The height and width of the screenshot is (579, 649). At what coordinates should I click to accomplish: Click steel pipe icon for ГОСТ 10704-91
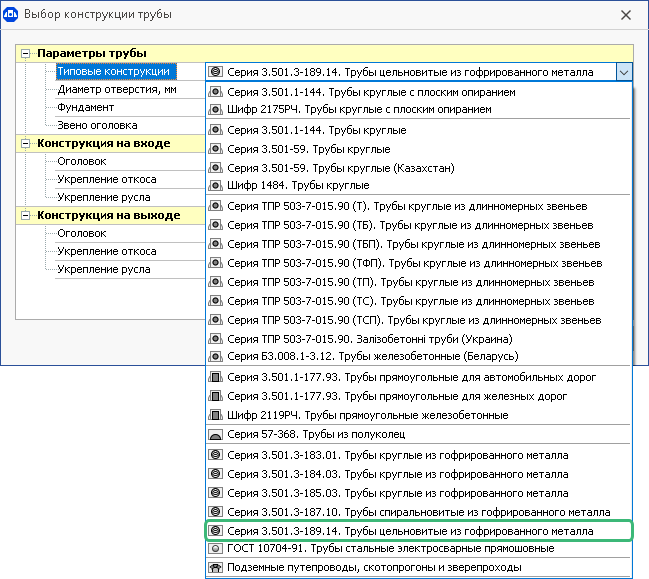click(215, 548)
